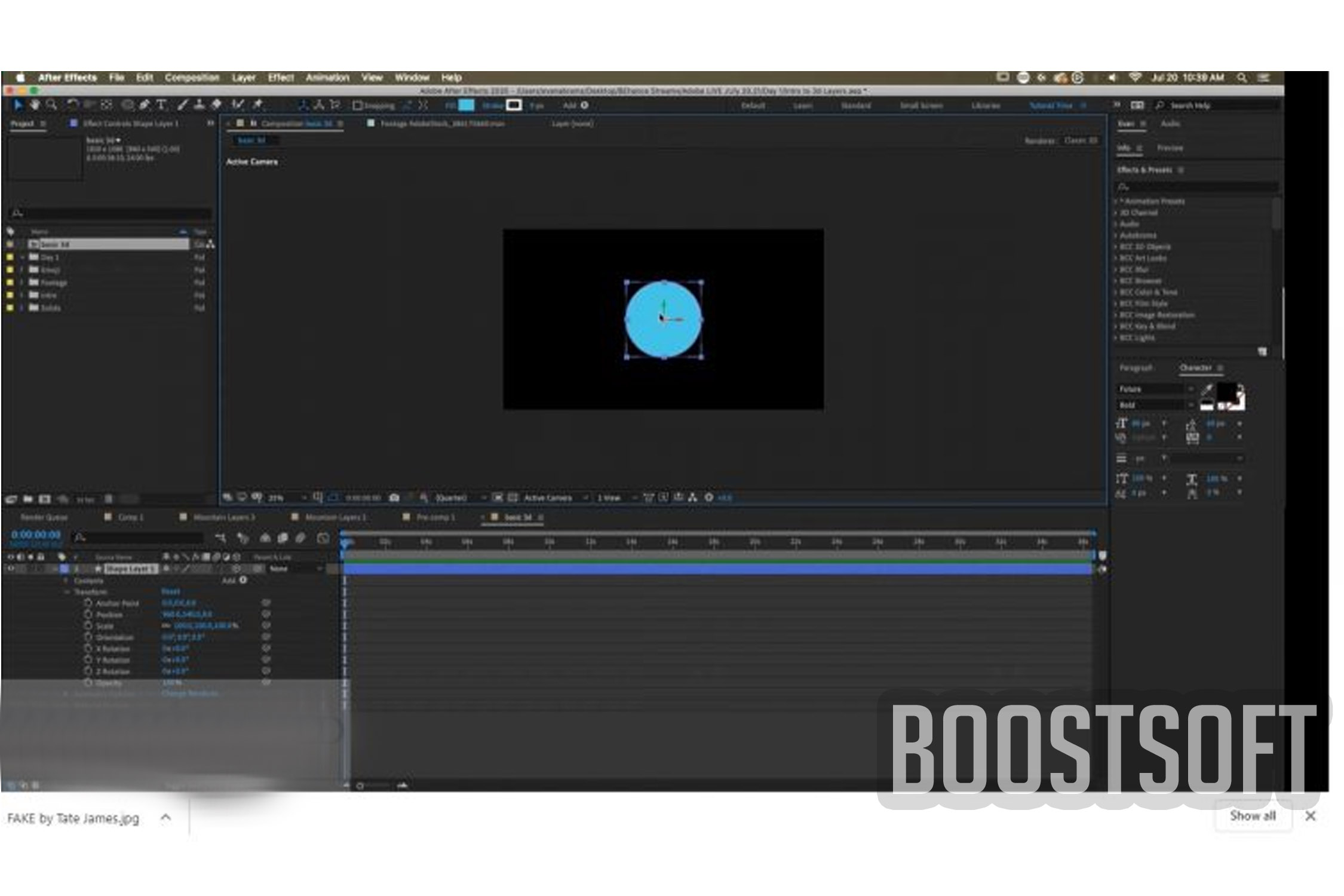
Task: Collapse the Transform property group
Action: (66, 592)
